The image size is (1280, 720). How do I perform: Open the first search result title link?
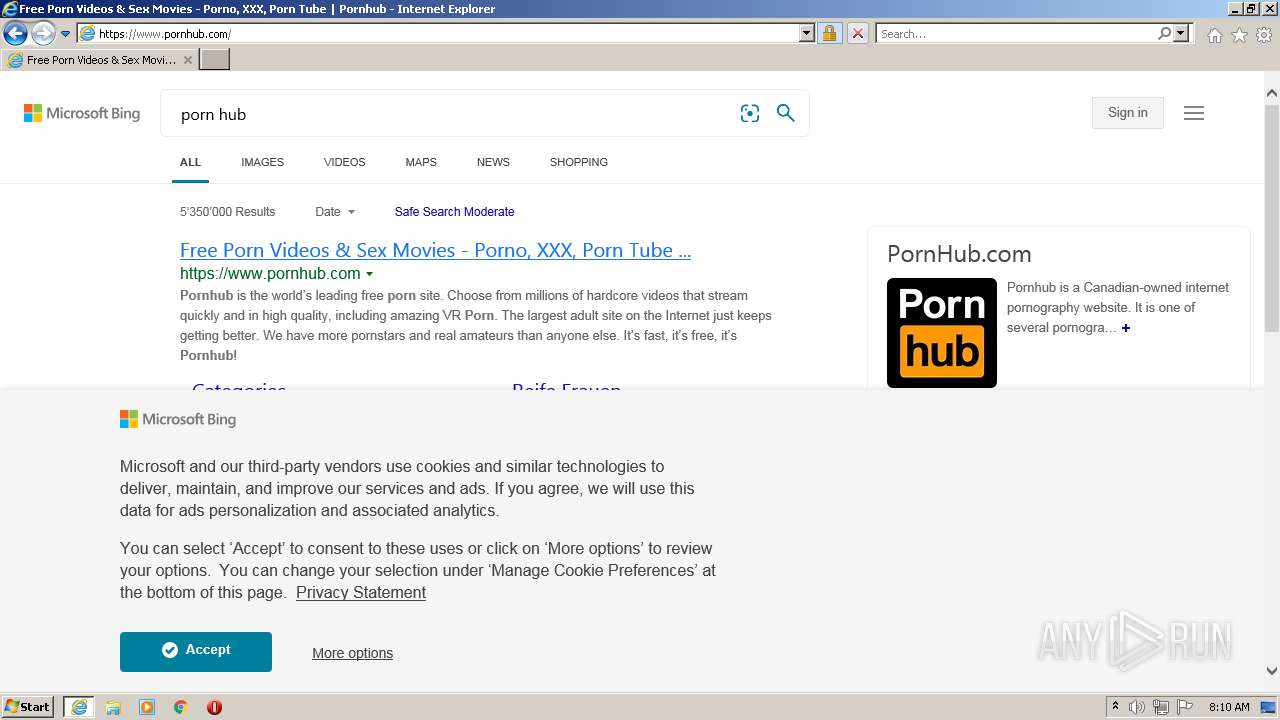(x=435, y=250)
